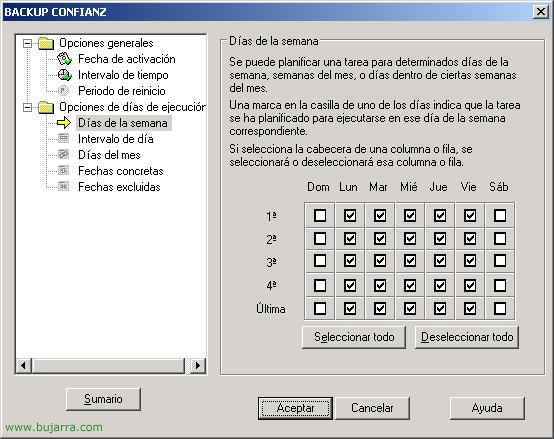Click the Fecha de activación calendar icon
Viewport: 554px width, 439px height.
[x=64, y=59]
